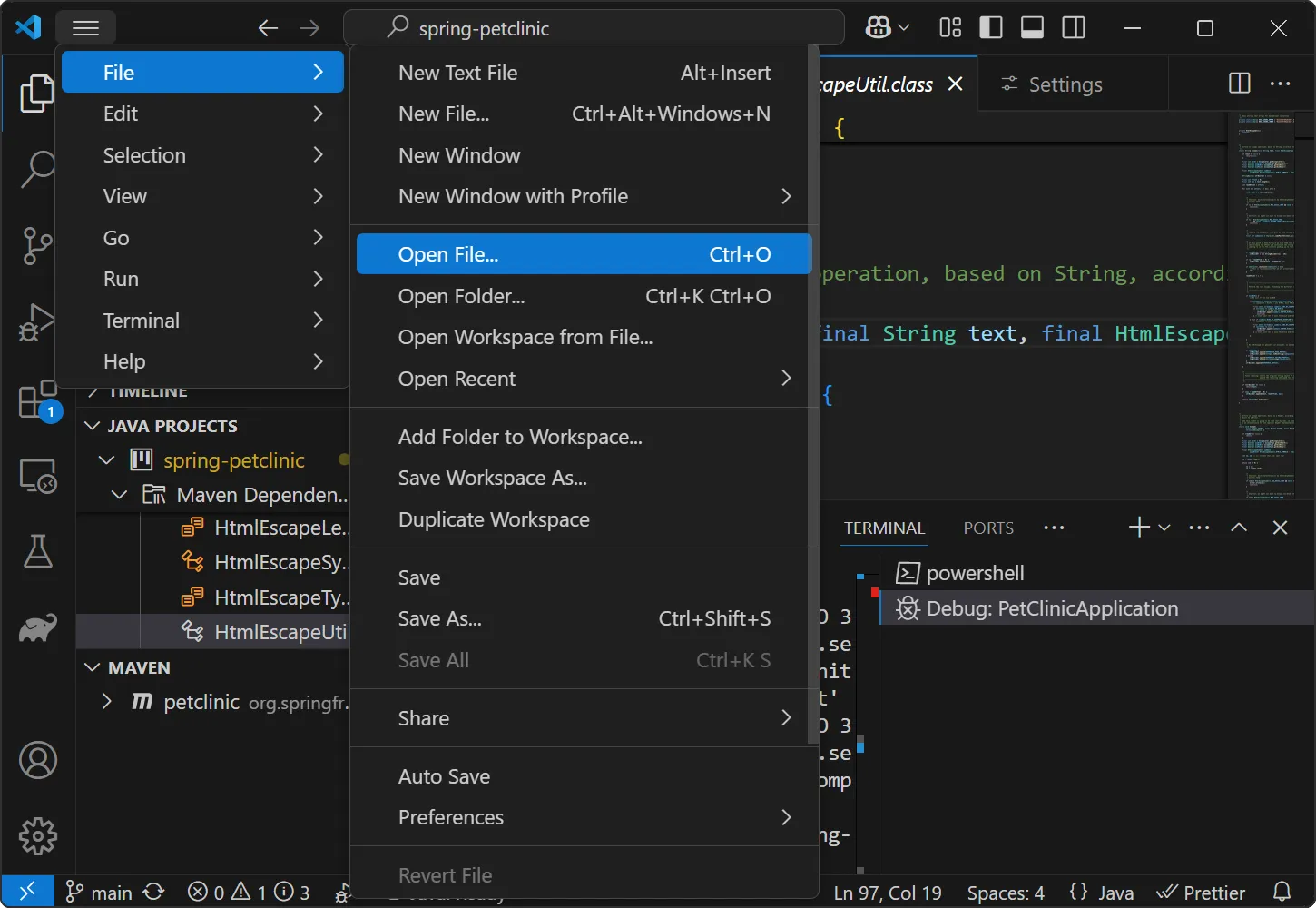Click Ln 97, Col 19 cursor position
Viewport: 1316px width, 908px height.
coord(888,893)
